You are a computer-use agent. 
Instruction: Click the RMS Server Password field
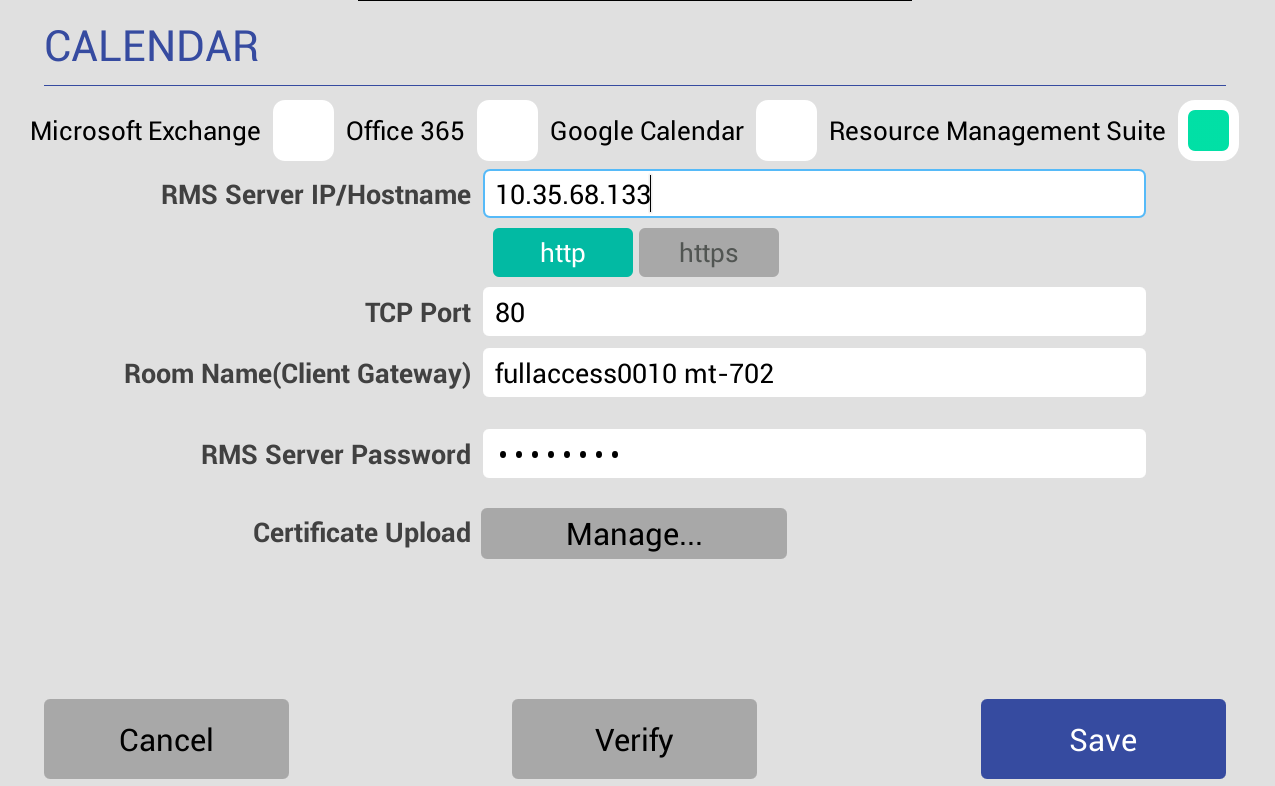[x=814, y=454]
